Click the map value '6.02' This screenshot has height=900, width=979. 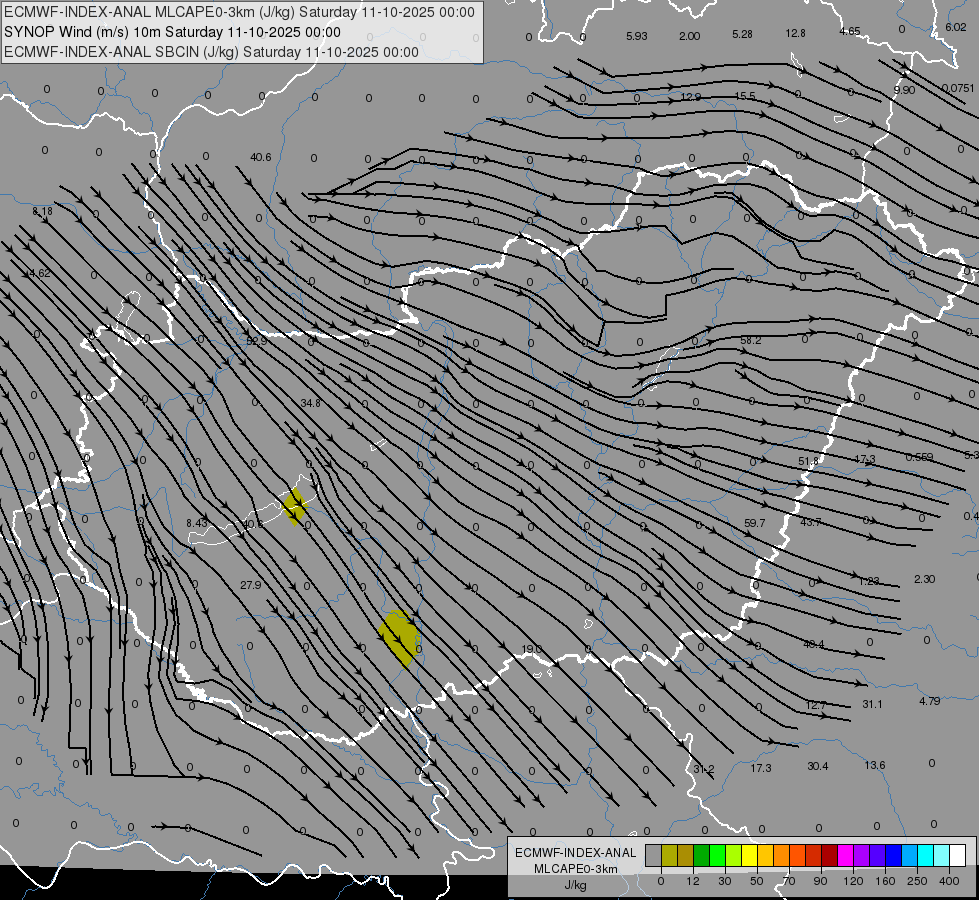coord(955,27)
